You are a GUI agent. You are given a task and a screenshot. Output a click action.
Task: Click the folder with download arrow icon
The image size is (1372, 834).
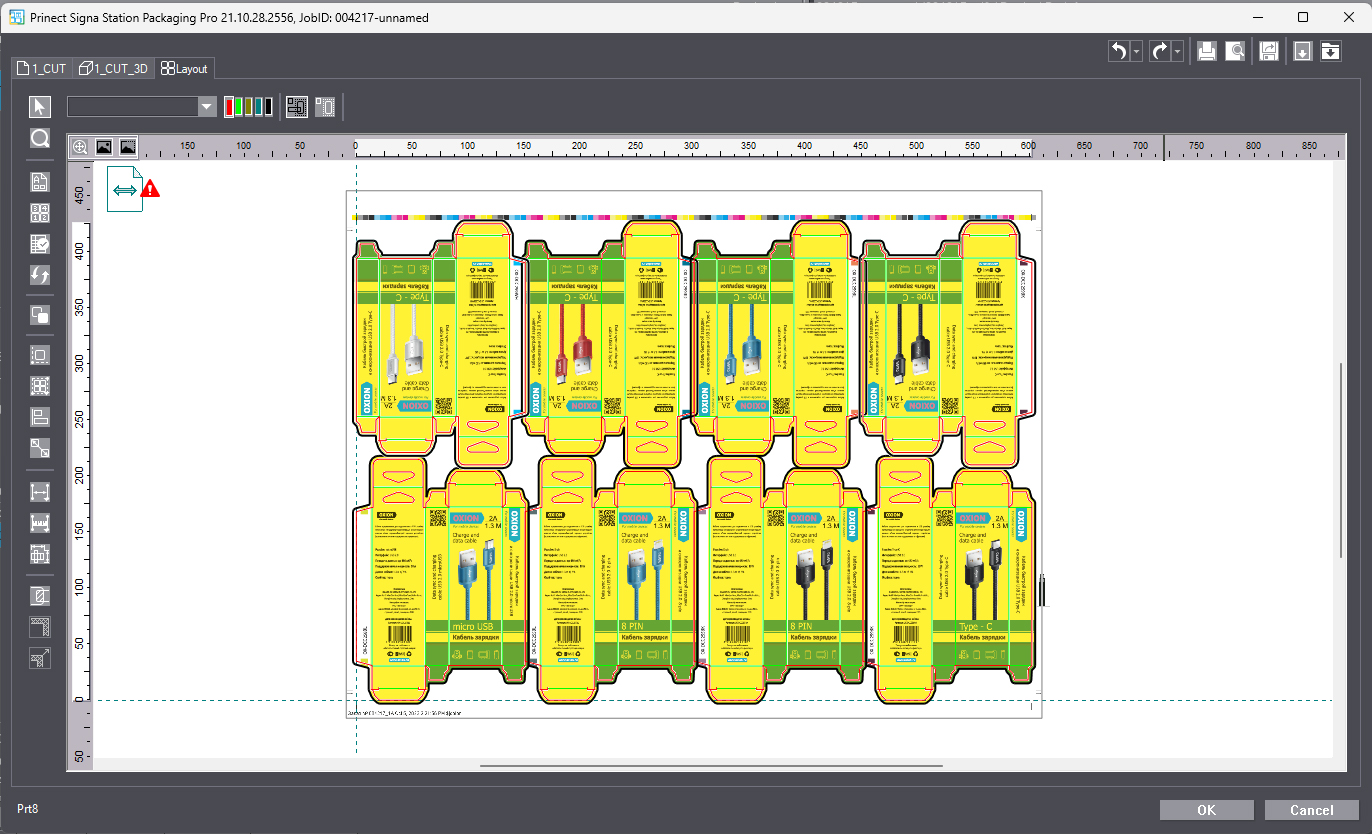click(1330, 51)
